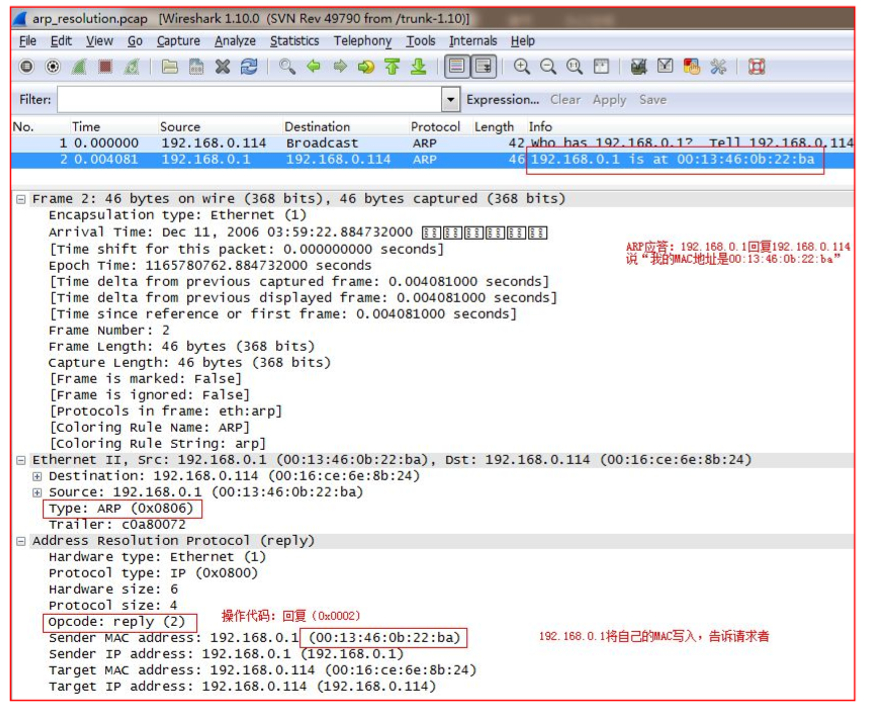Go back in packet history

tap(313, 67)
